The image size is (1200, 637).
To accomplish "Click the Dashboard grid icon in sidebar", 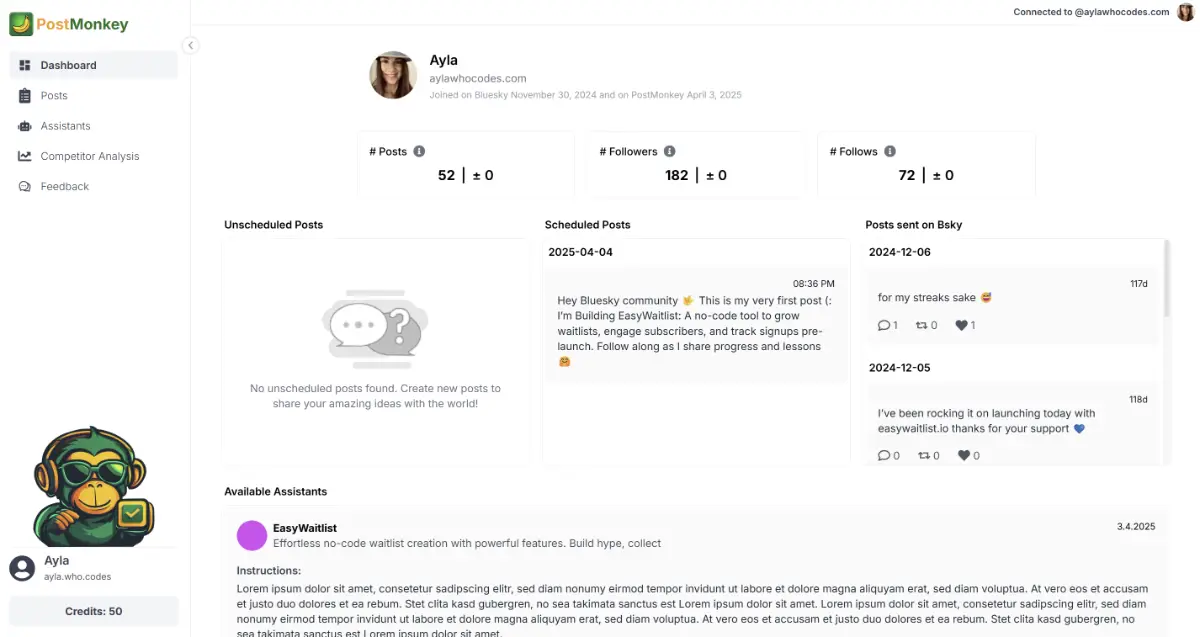I will click(25, 65).
